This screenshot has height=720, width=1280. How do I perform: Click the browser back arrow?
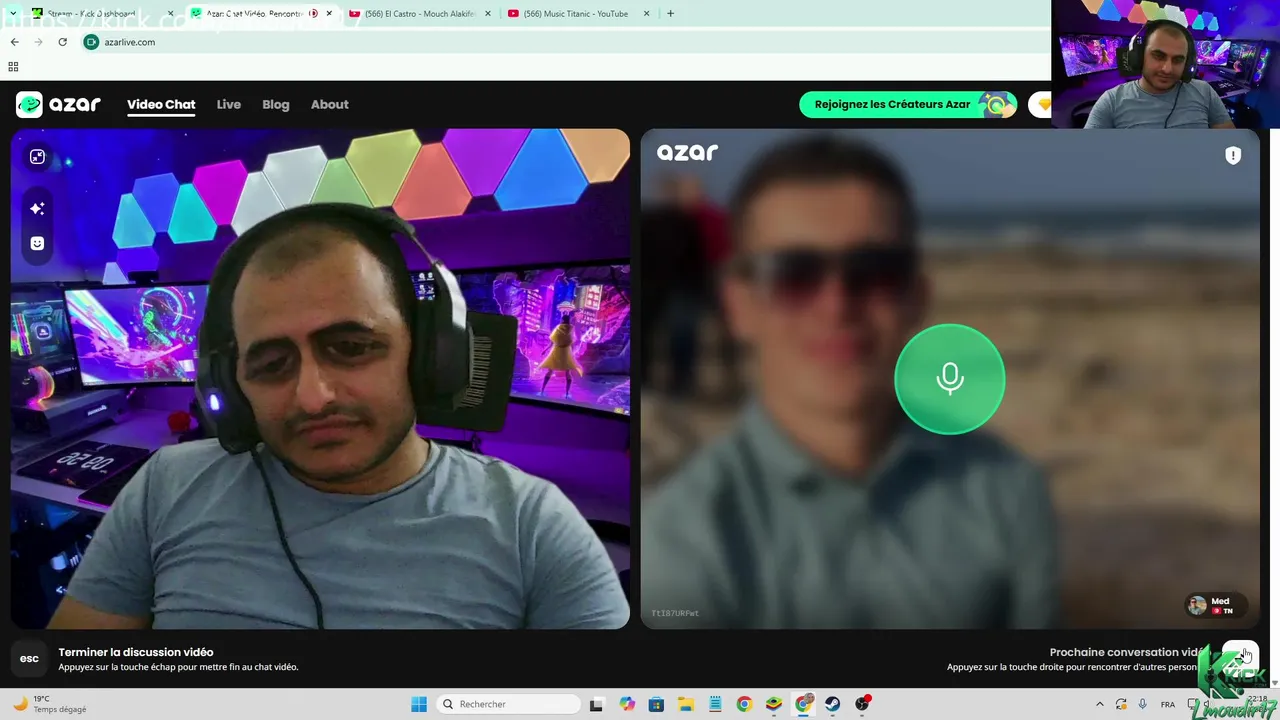[14, 42]
